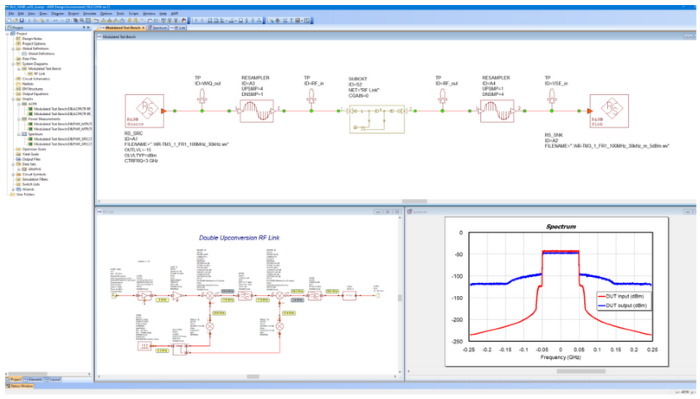Select the RF_out test point symbol
Viewport: 700px width, 399px height.
(x=442, y=96)
